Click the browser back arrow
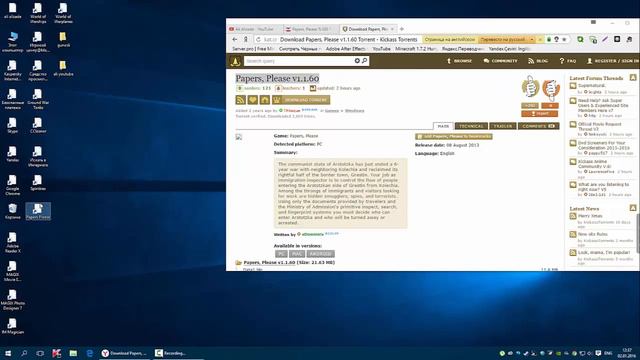Viewport: 640px width, 360px height. click(235, 40)
